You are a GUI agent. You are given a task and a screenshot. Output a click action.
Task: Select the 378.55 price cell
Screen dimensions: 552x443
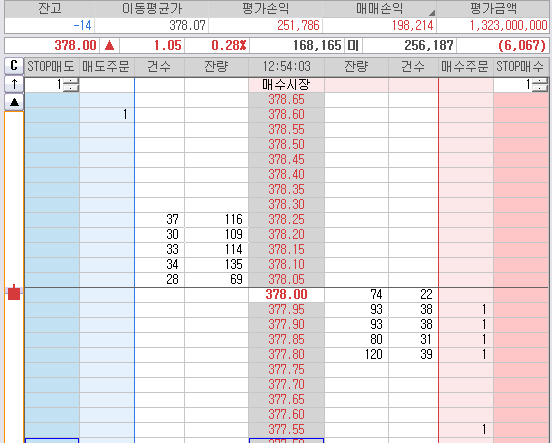click(286, 130)
